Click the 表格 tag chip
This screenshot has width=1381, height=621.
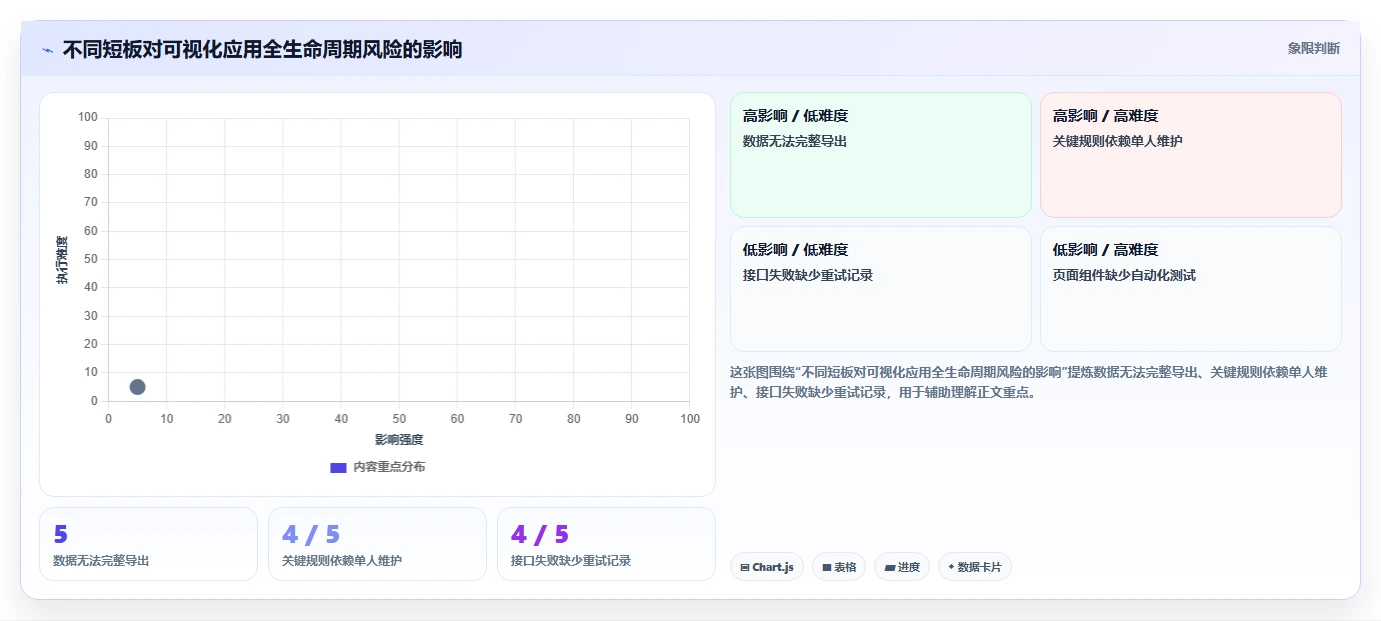[839, 567]
